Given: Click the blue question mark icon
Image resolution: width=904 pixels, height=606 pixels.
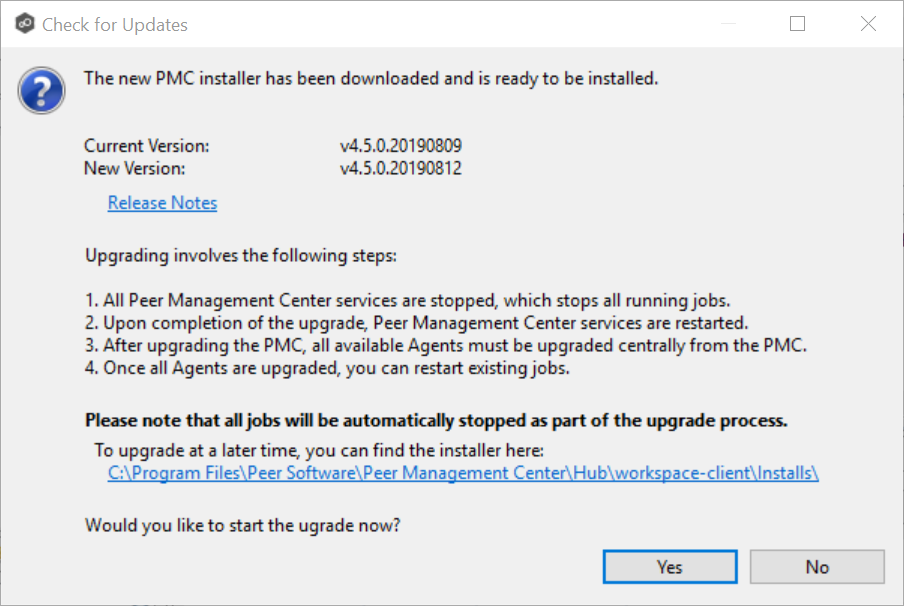Looking at the screenshot, I should coord(42,92).
